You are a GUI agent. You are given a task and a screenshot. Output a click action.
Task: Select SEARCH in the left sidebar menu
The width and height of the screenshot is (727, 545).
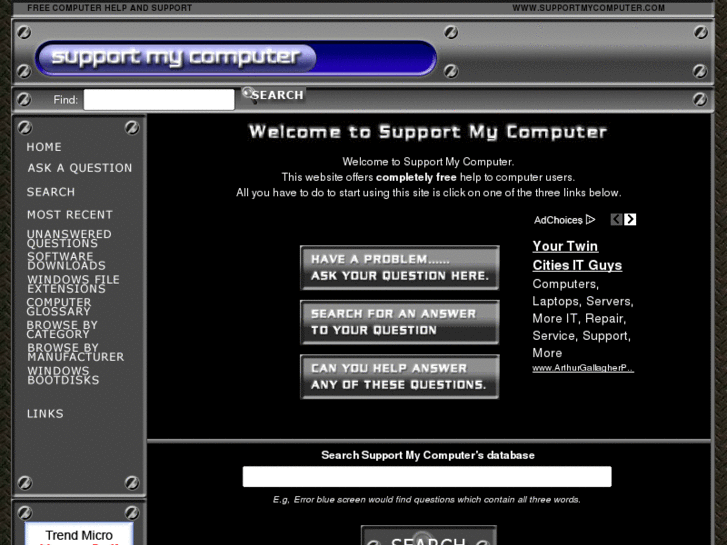(x=51, y=192)
